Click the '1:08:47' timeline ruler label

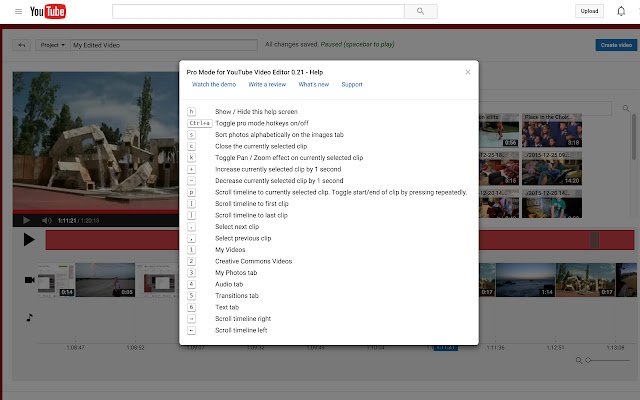click(x=76, y=348)
